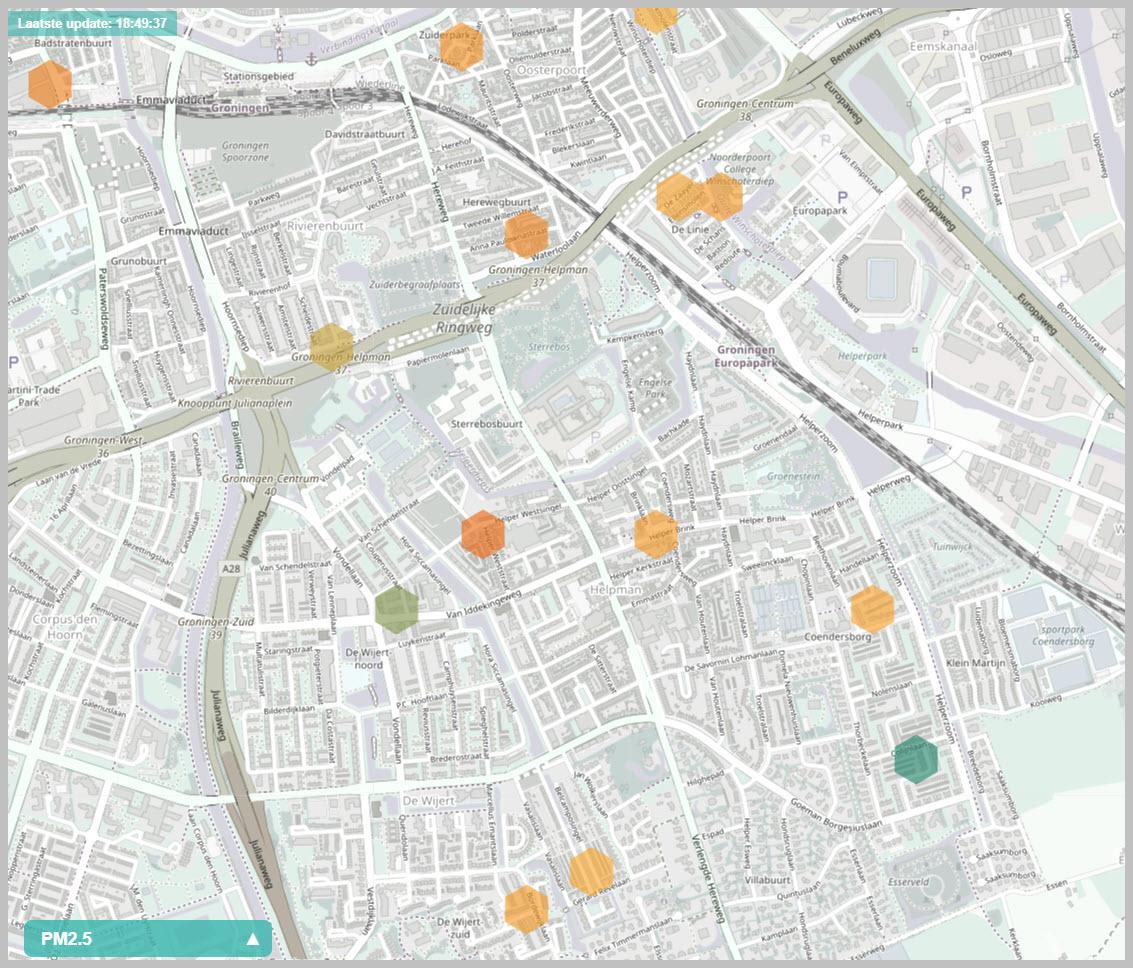Expand the menu with the white triangle arrow
This screenshot has height=968, width=1133.
pyautogui.click(x=253, y=938)
